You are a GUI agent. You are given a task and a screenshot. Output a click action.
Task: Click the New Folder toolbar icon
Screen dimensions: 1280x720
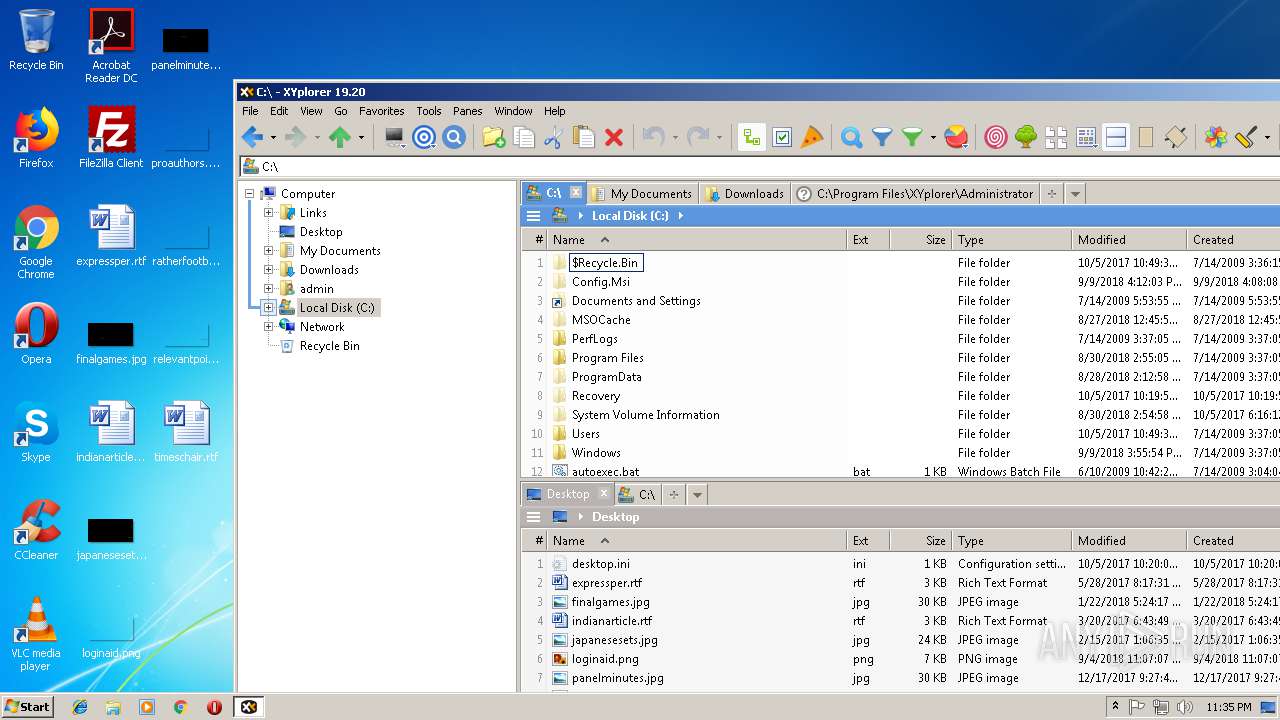pyautogui.click(x=493, y=138)
